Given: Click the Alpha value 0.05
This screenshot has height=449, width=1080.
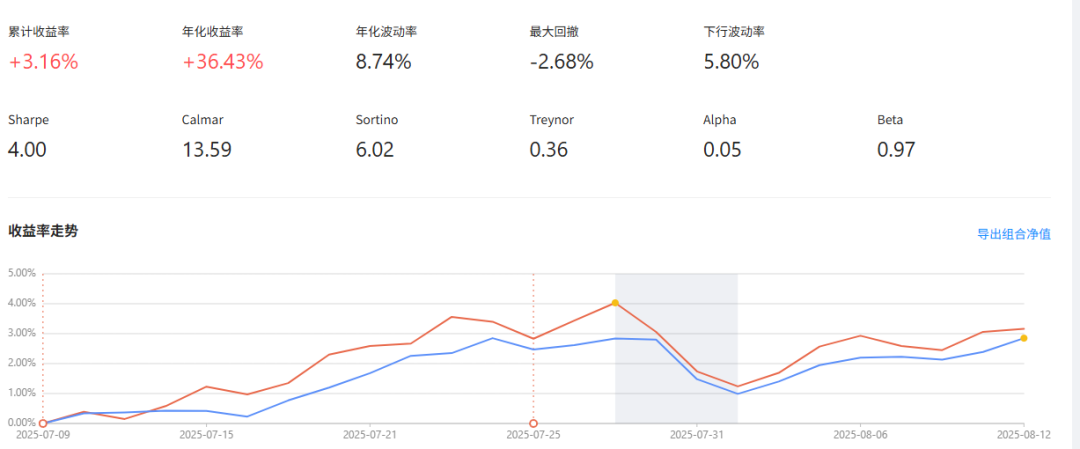Looking at the screenshot, I should click(x=722, y=150).
